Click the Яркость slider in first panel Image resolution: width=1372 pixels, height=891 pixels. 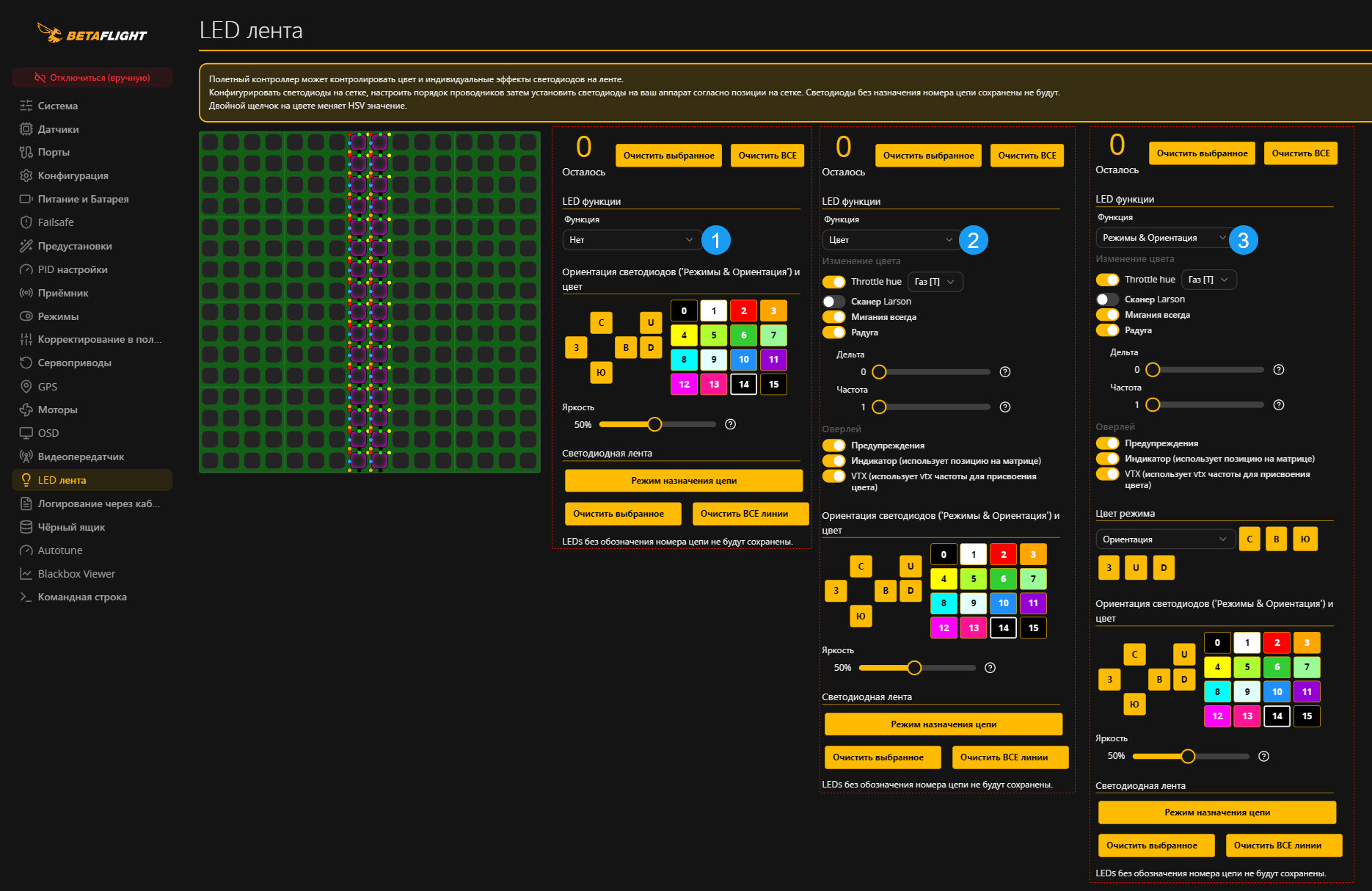coord(657,424)
